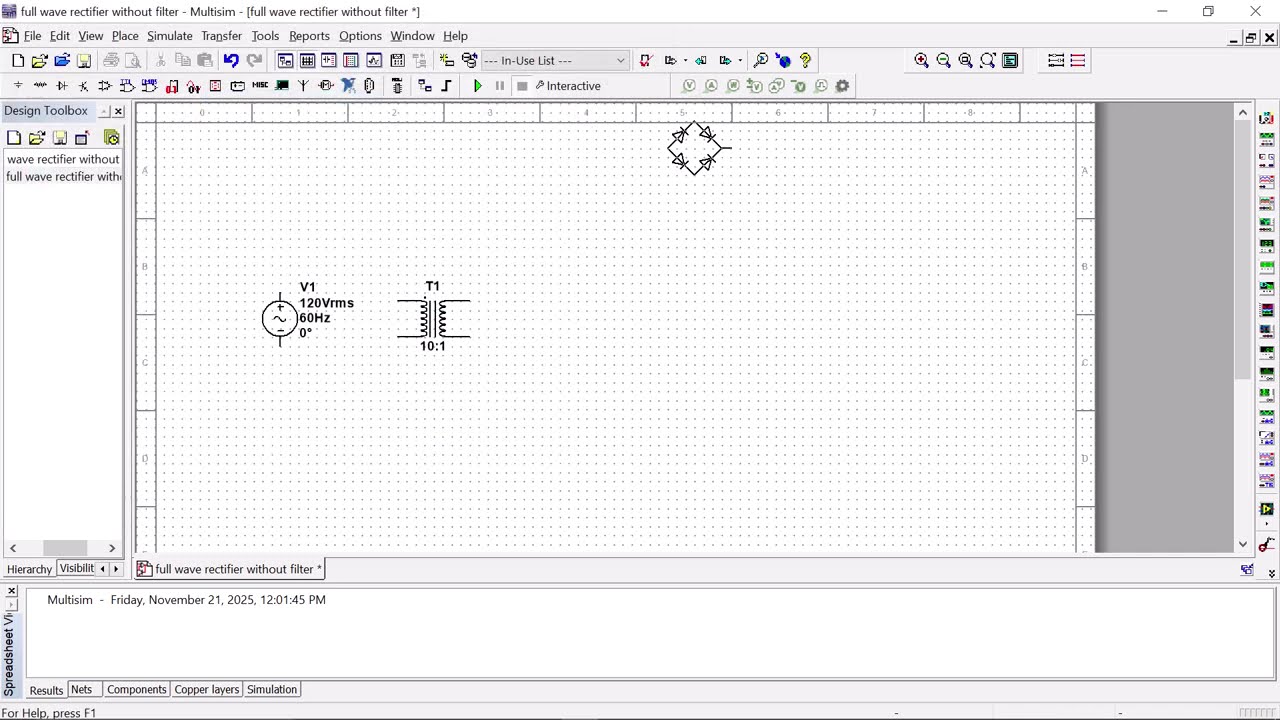Open the Tools menu
The height and width of the screenshot is (720, 1280).
tap(265, 36)
